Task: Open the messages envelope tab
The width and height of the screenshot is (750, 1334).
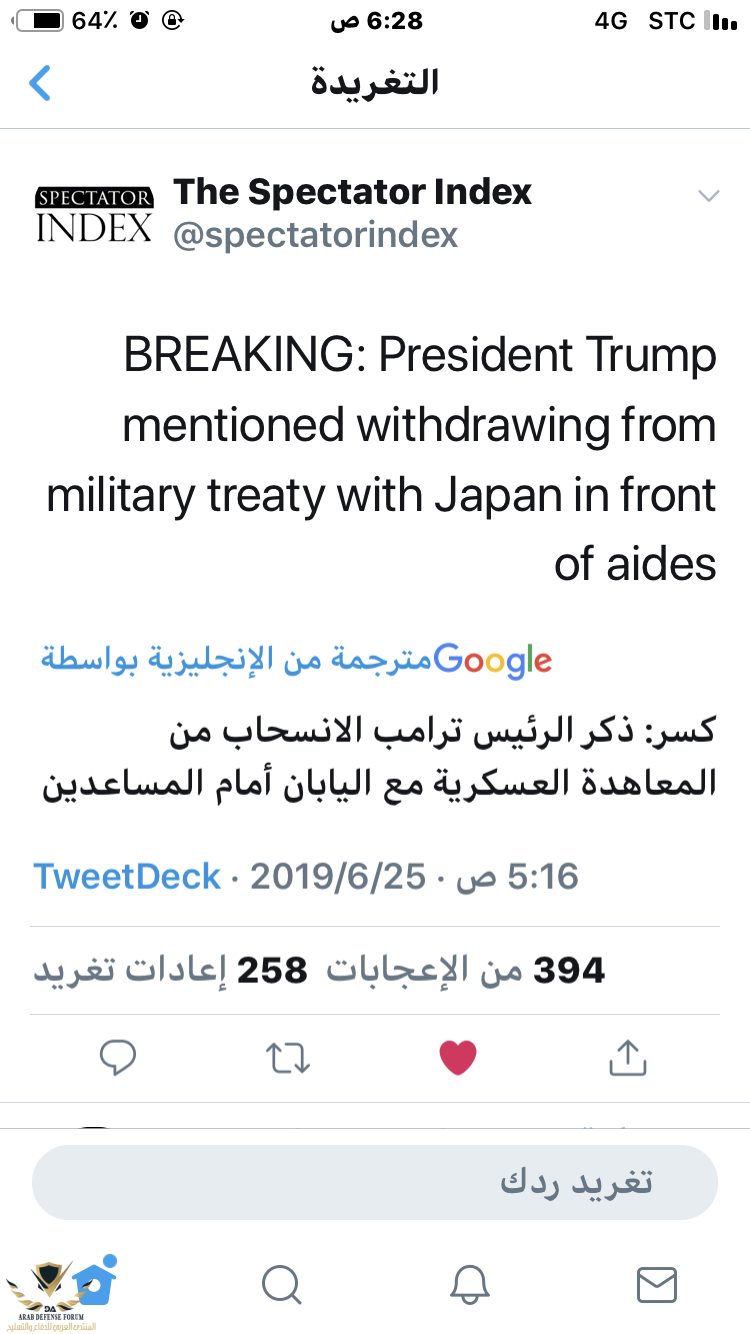Action: 656,1284
